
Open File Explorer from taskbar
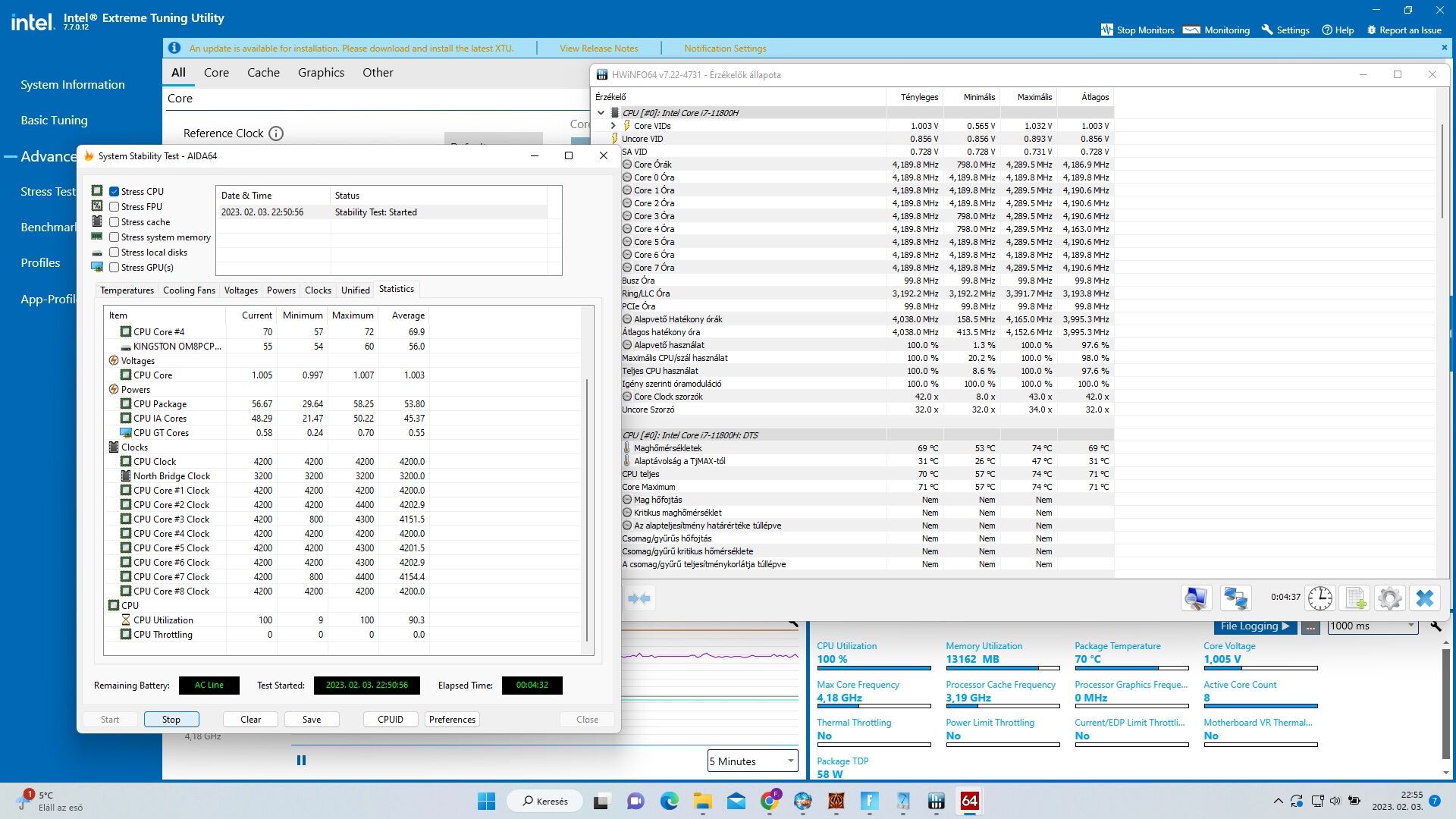702,801
